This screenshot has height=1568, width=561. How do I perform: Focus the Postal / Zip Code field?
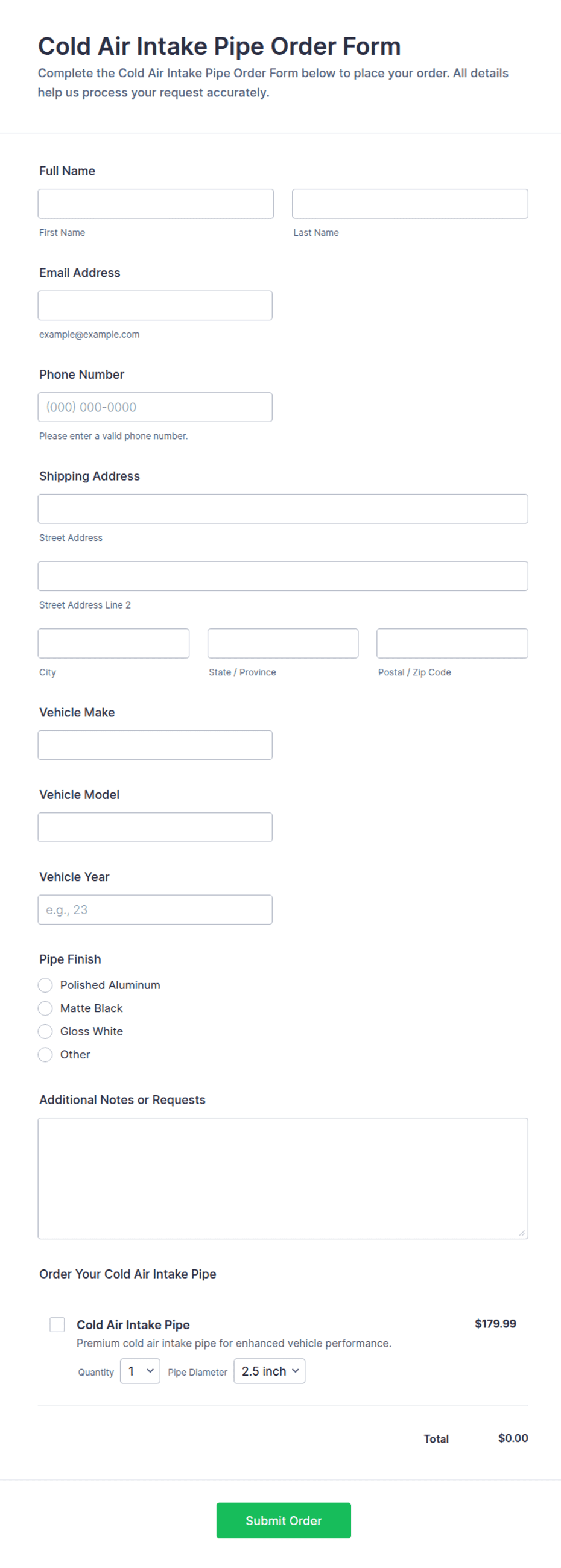coord(452,643)
